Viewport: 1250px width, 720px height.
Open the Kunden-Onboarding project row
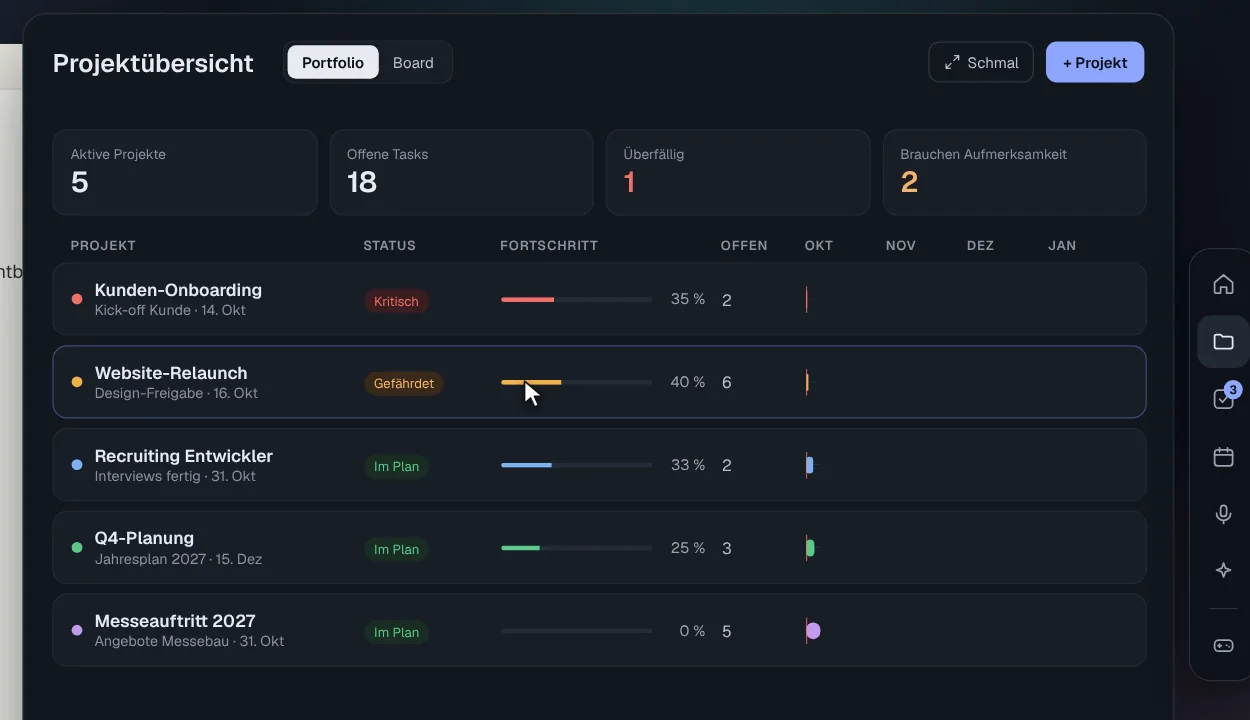click(599, 299)
